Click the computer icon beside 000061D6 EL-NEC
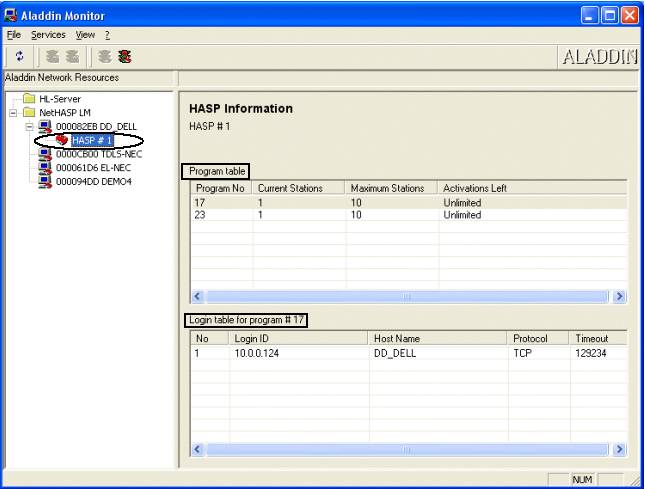 tap(45, 167)
